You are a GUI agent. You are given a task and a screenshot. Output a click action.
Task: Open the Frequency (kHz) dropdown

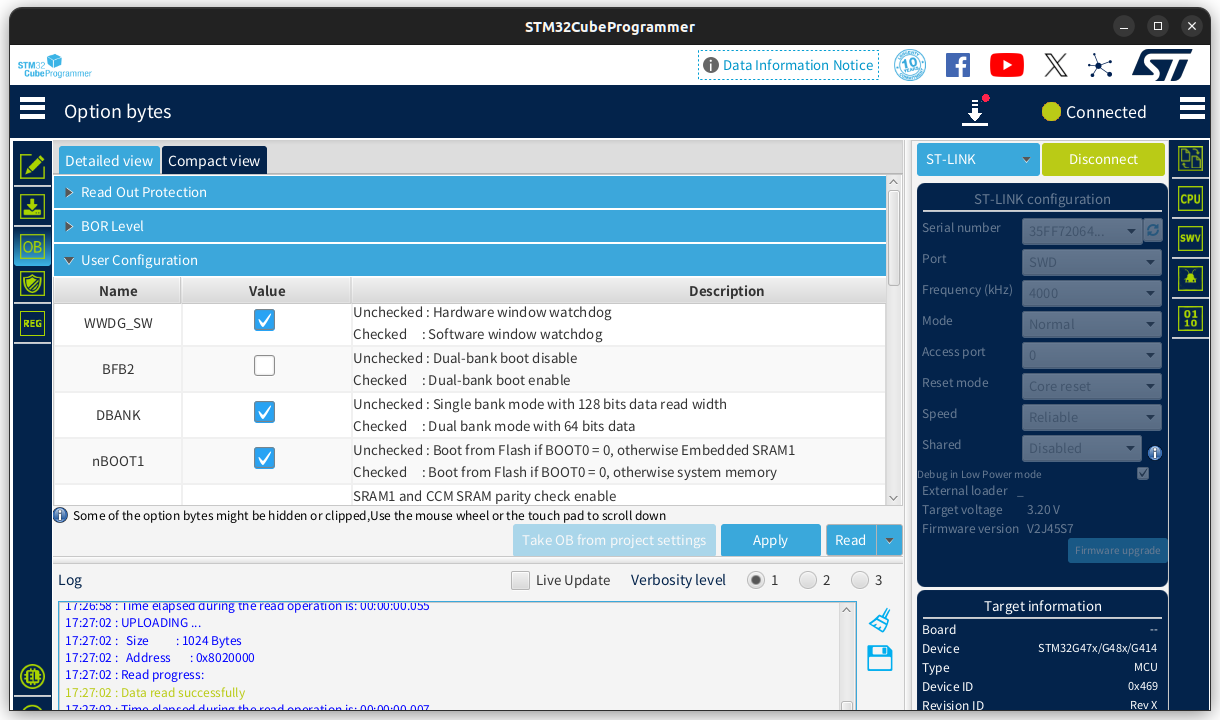[x=1091, y=293]
